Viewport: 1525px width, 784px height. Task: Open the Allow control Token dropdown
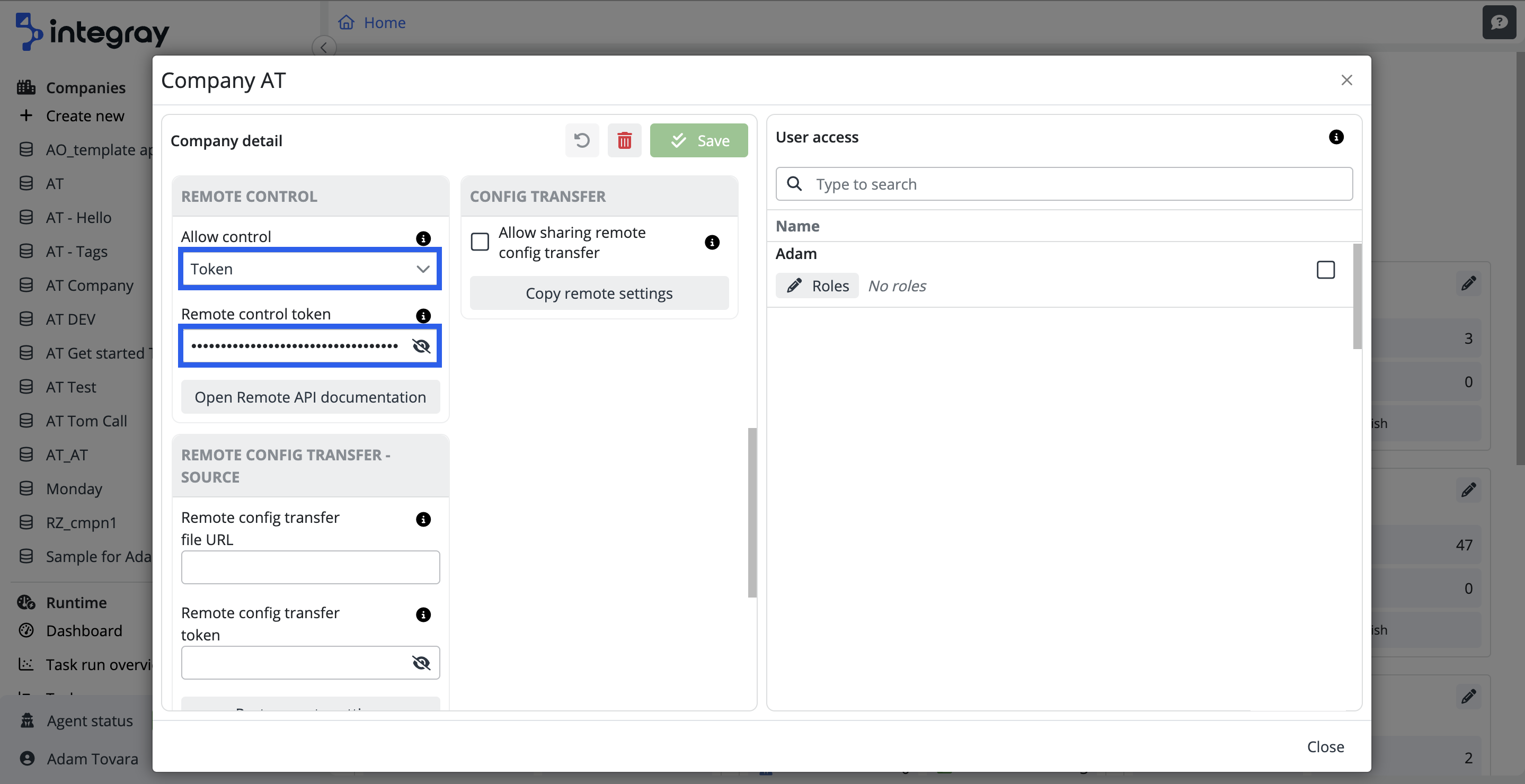pyautogui.click(x=309, y=269)
